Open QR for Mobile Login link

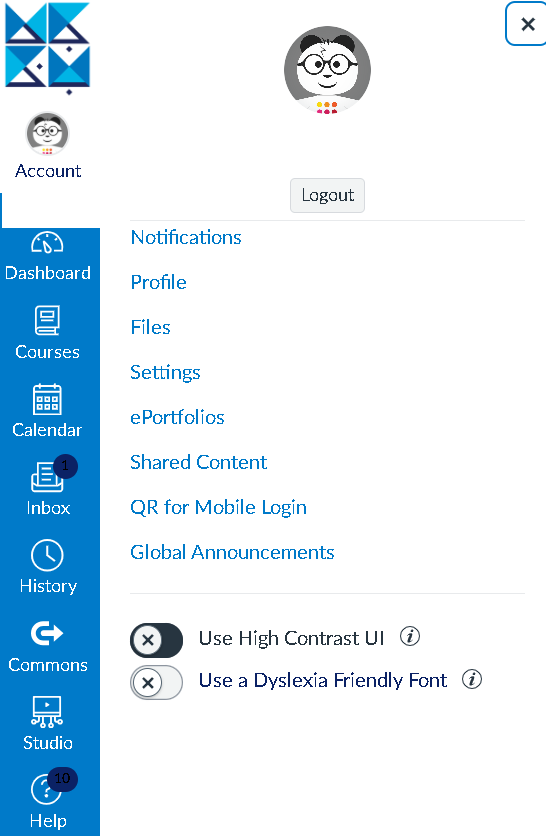pos(219,507)
